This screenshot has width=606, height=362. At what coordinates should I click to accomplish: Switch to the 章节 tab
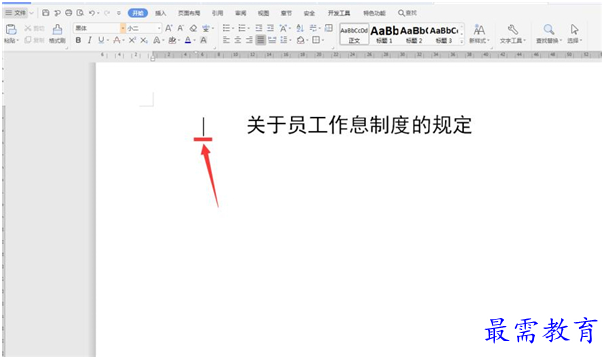(286, 13)
